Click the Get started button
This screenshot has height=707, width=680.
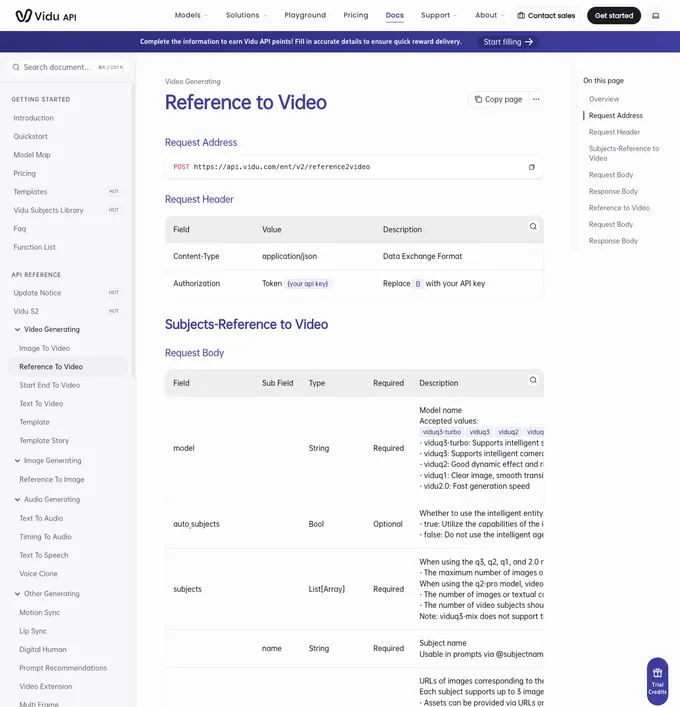pos(614,16)
